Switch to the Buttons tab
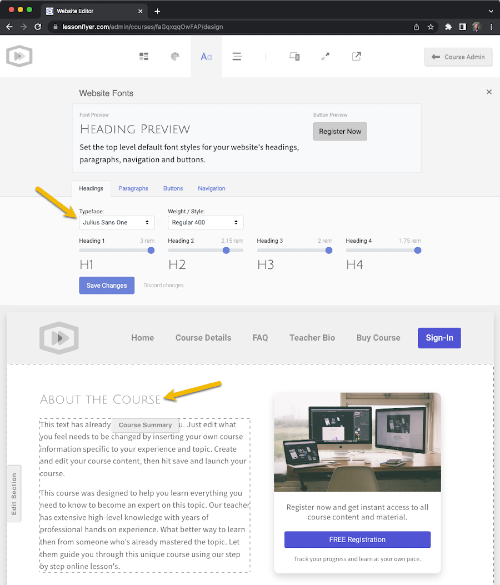Viewport: 500px width, 585px height. click(173, 188)
